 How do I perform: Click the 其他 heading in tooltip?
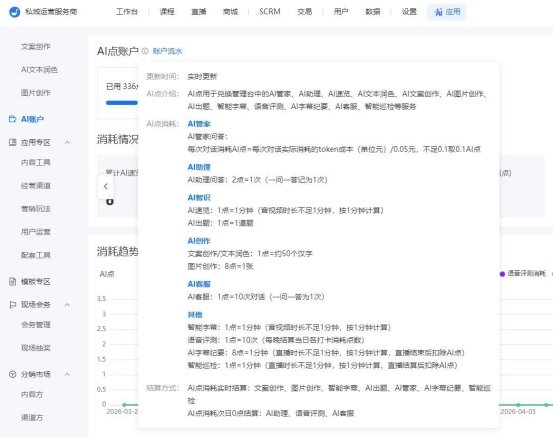click(x=195, y=315)
